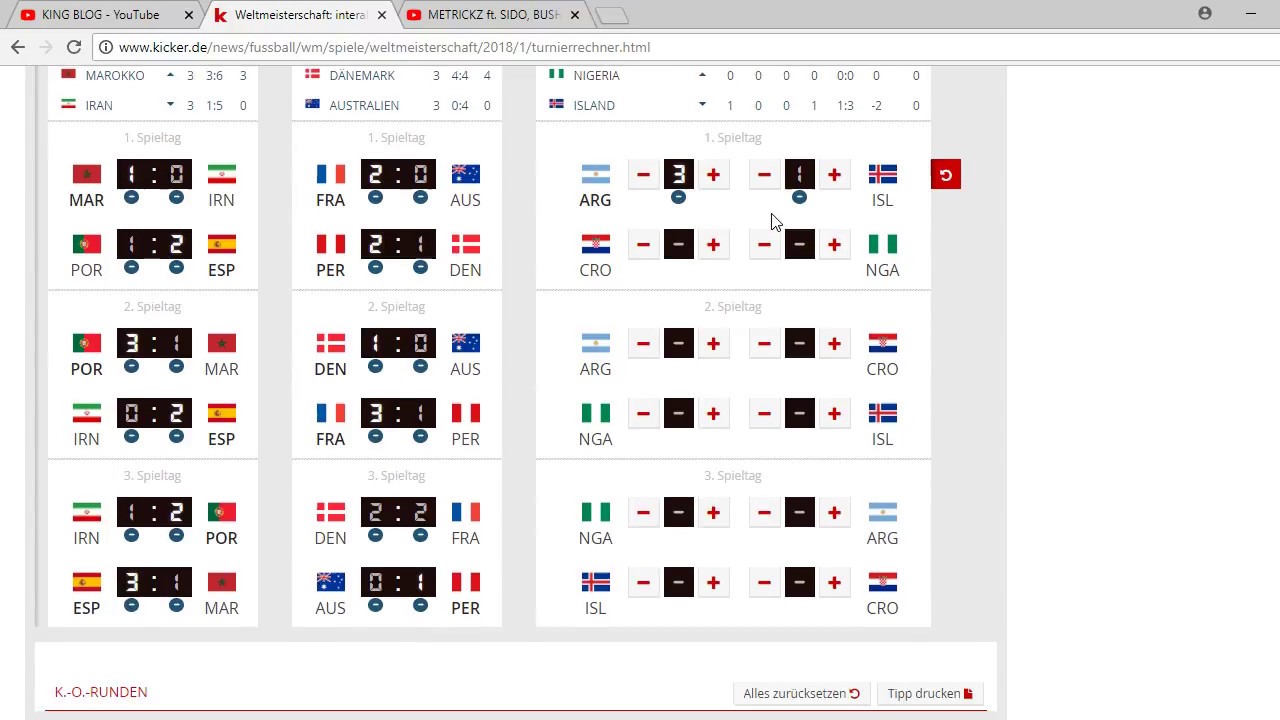
Task: Increase Iceland's goals against Nigeria, matchday 2
Action: (x=834, y=413)
